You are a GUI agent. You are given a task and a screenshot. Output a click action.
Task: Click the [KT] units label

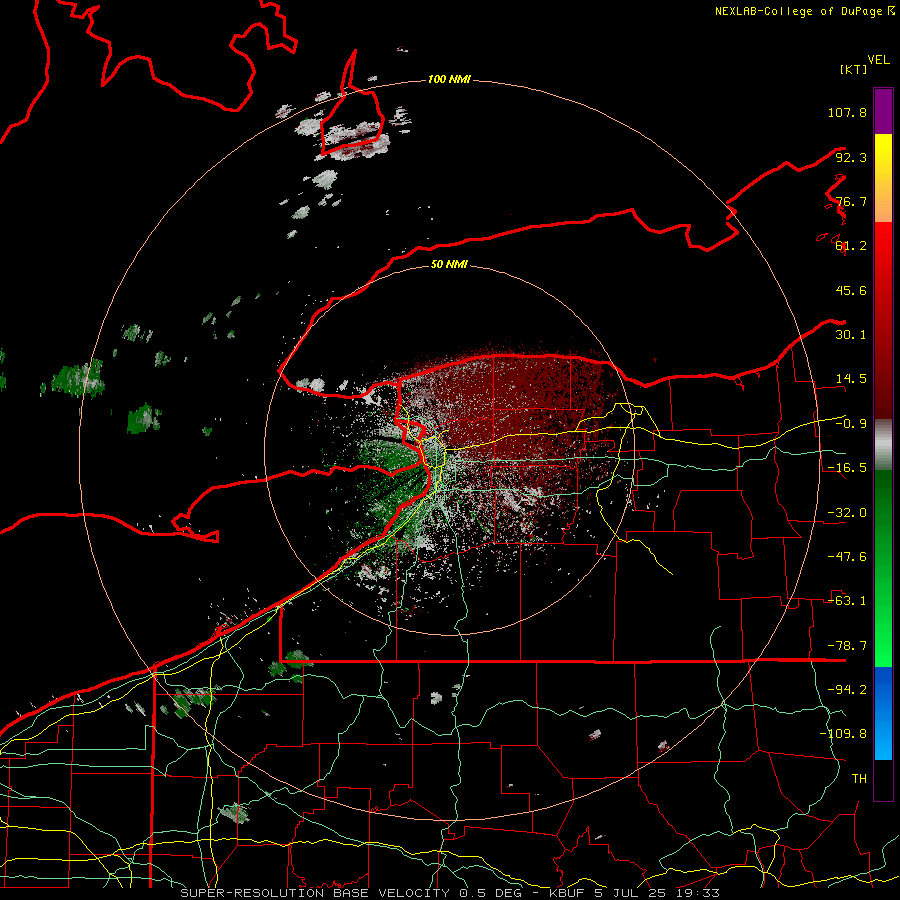[854, 69]
